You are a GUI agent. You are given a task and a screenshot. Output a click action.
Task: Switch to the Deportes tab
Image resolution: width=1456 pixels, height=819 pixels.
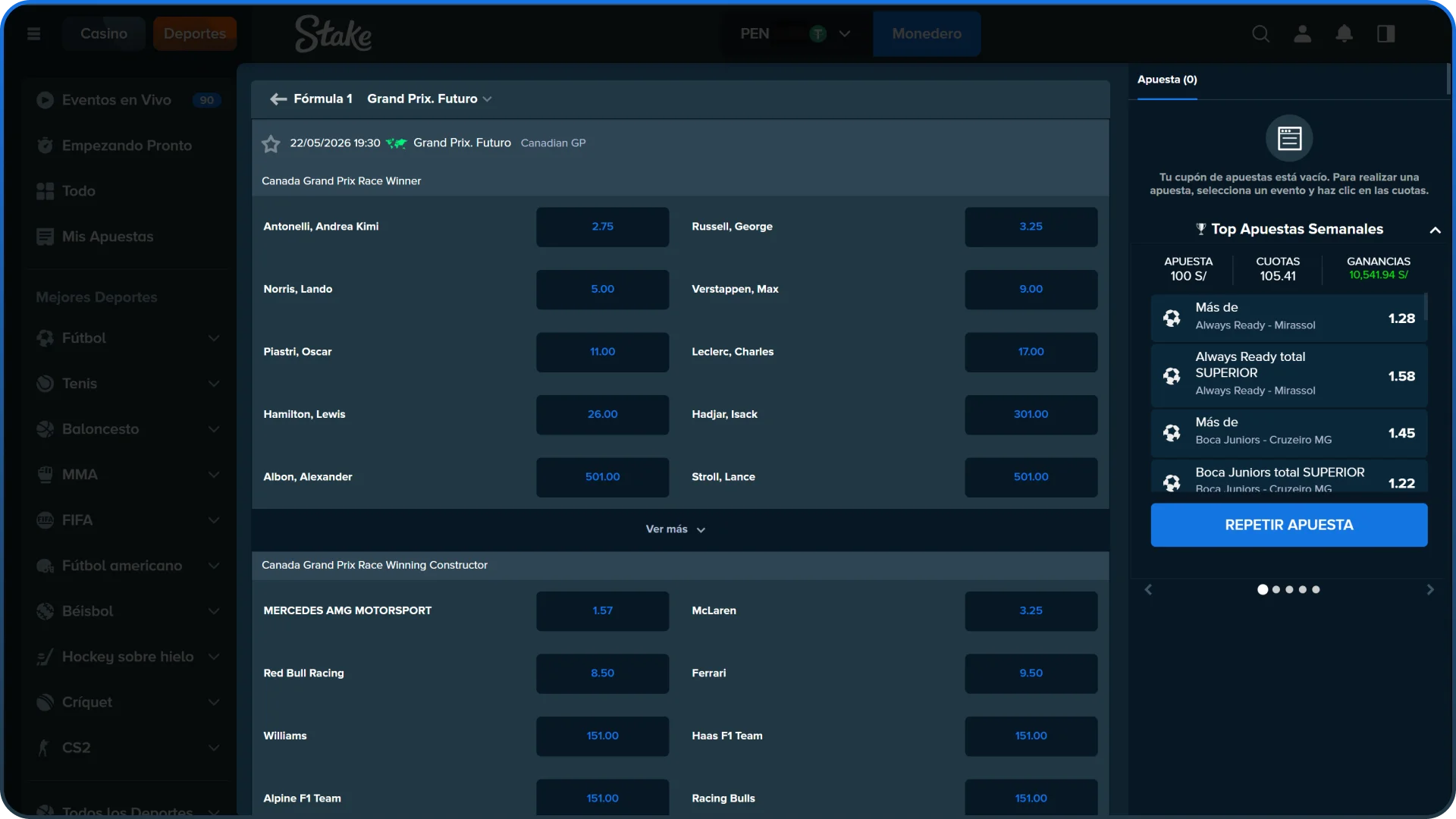(195, 34)
